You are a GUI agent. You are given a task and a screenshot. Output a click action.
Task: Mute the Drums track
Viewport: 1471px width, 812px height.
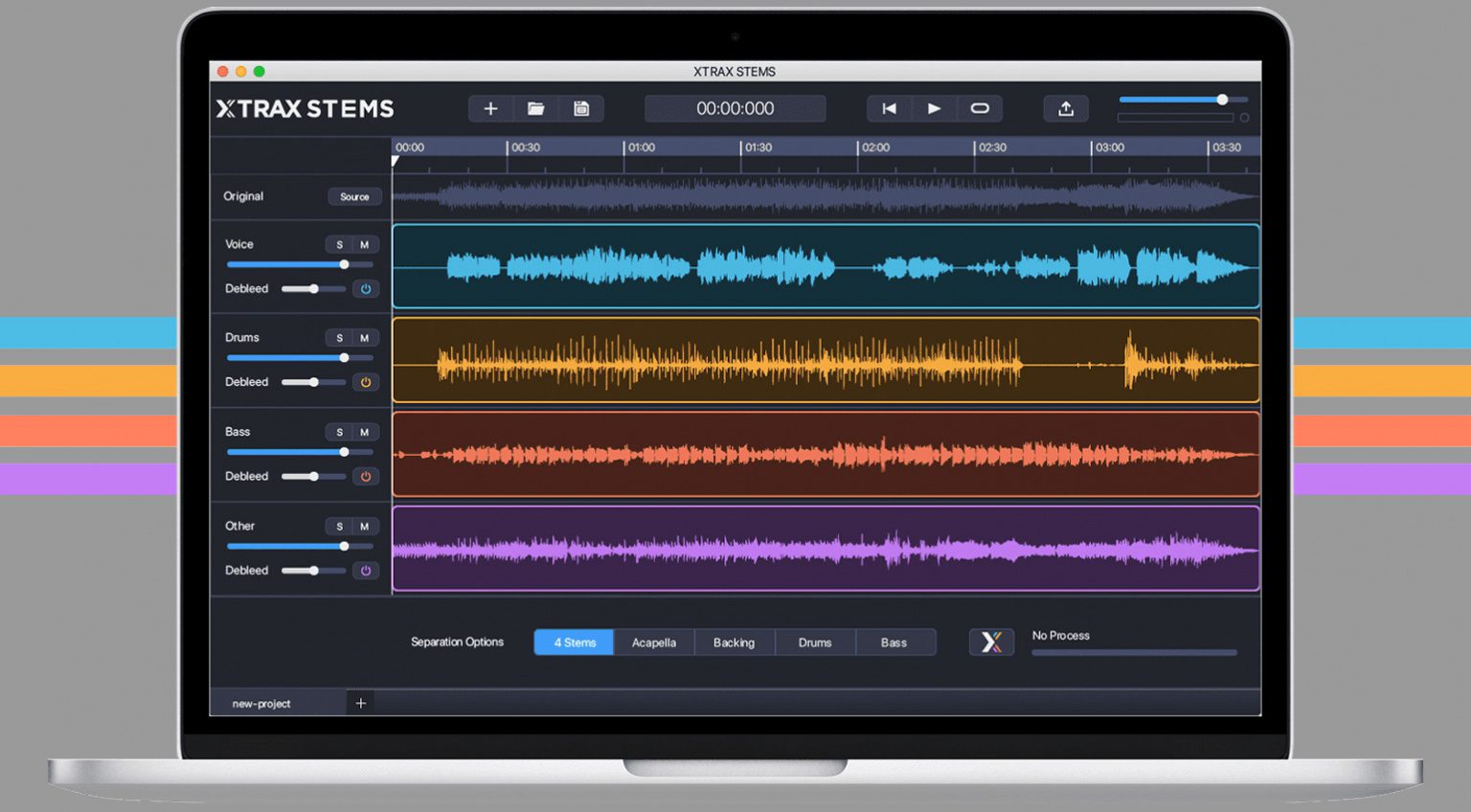365,338
